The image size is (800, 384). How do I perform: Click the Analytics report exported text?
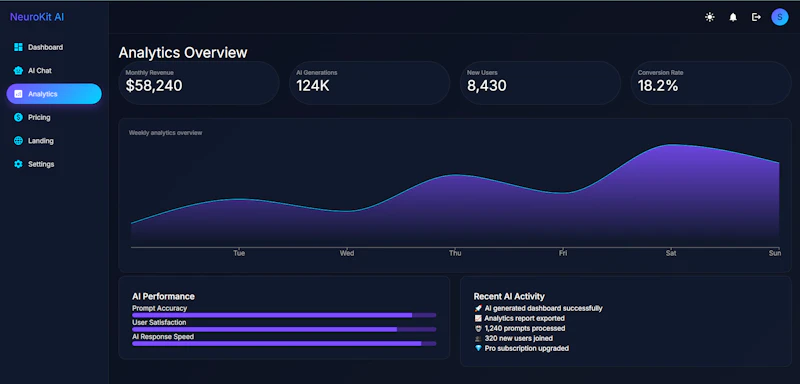pyautogui.click(x=524, y=319)
